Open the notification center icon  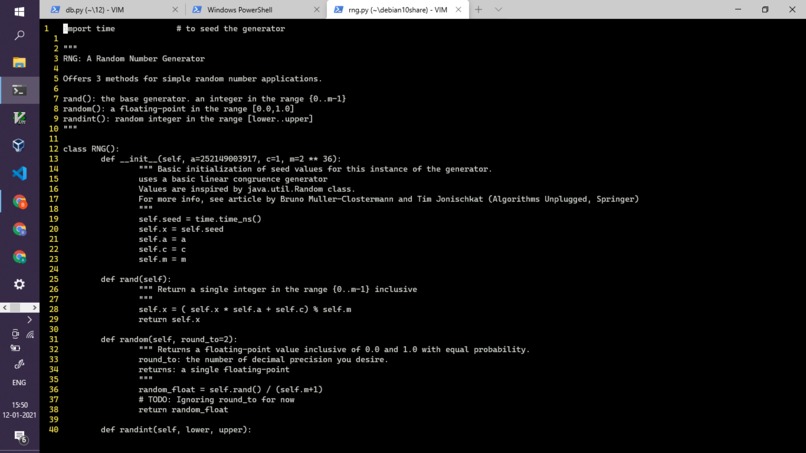20,437
